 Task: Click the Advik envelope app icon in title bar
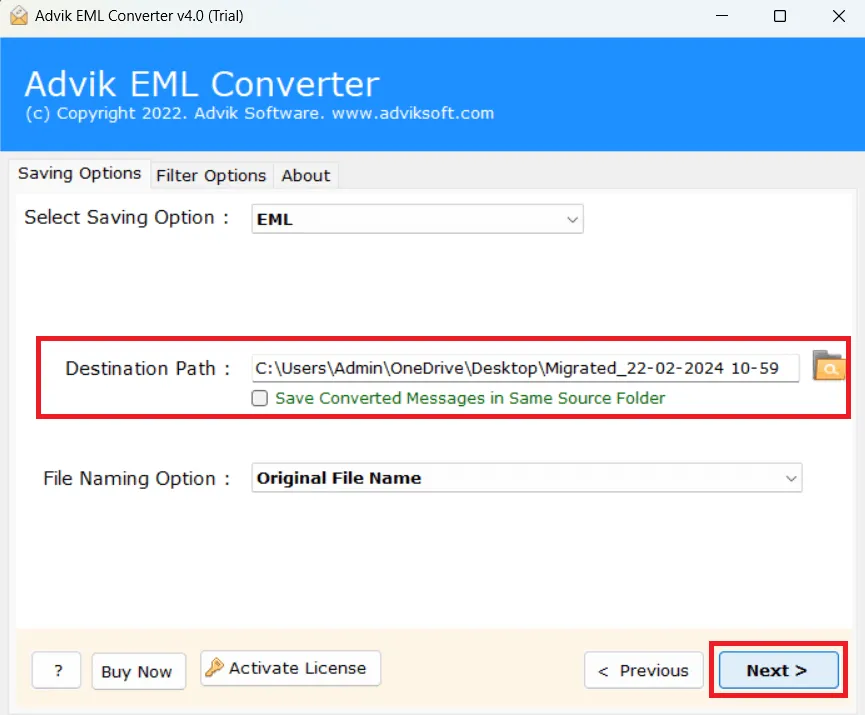pos(18,15)
